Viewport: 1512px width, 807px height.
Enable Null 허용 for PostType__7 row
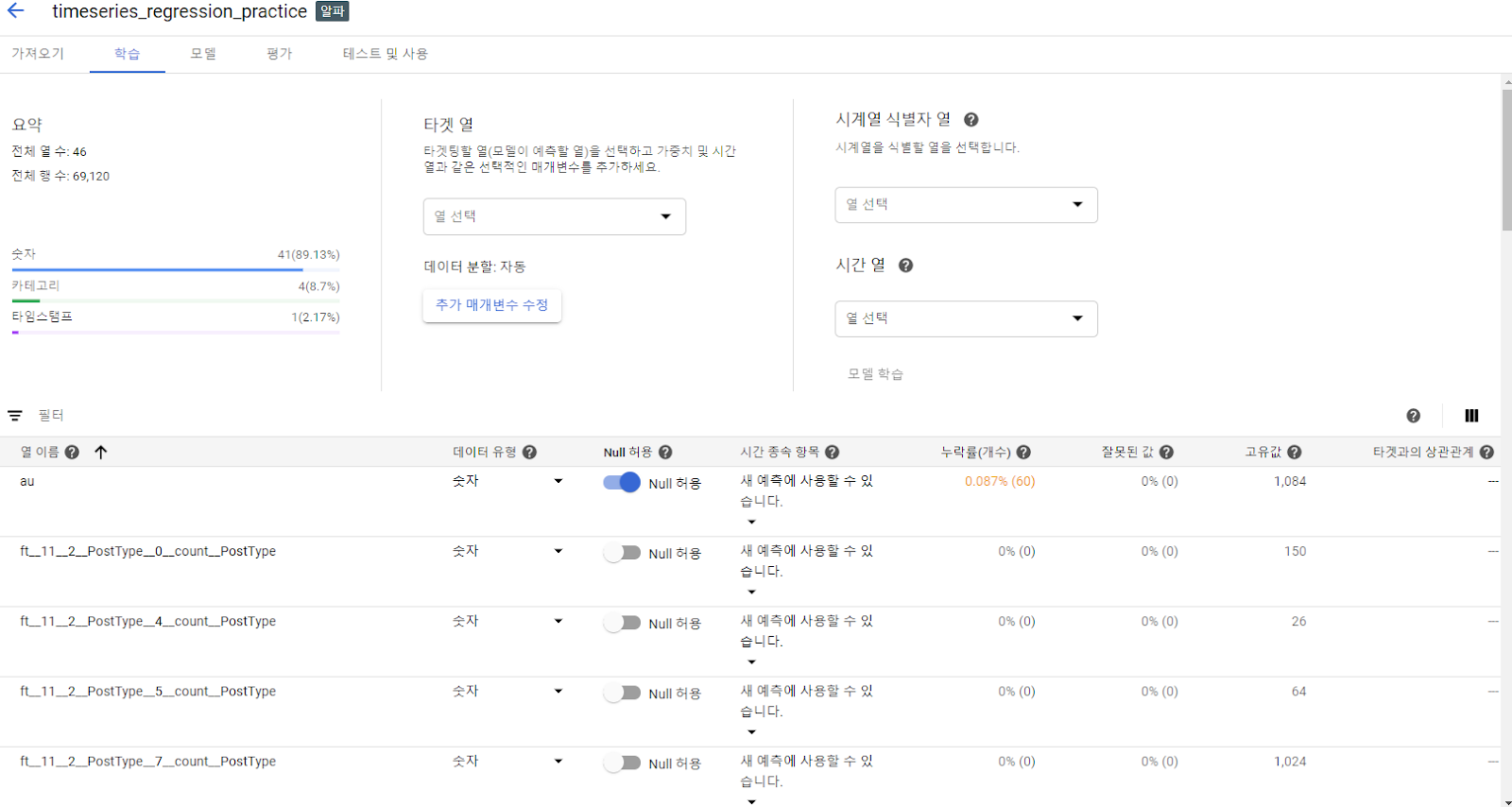point(622,763)
